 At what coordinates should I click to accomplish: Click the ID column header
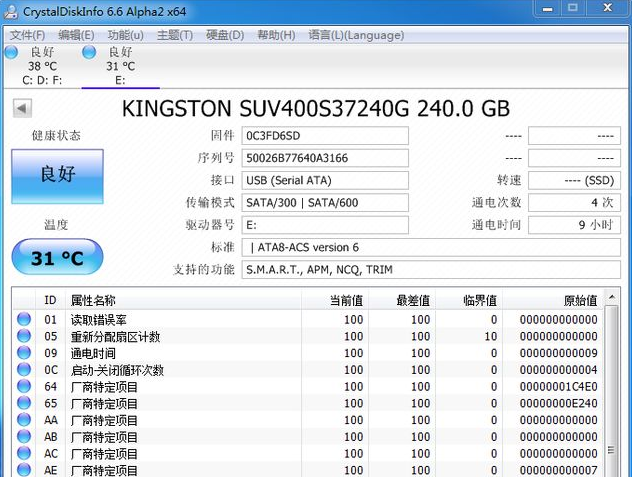(50, 300)
